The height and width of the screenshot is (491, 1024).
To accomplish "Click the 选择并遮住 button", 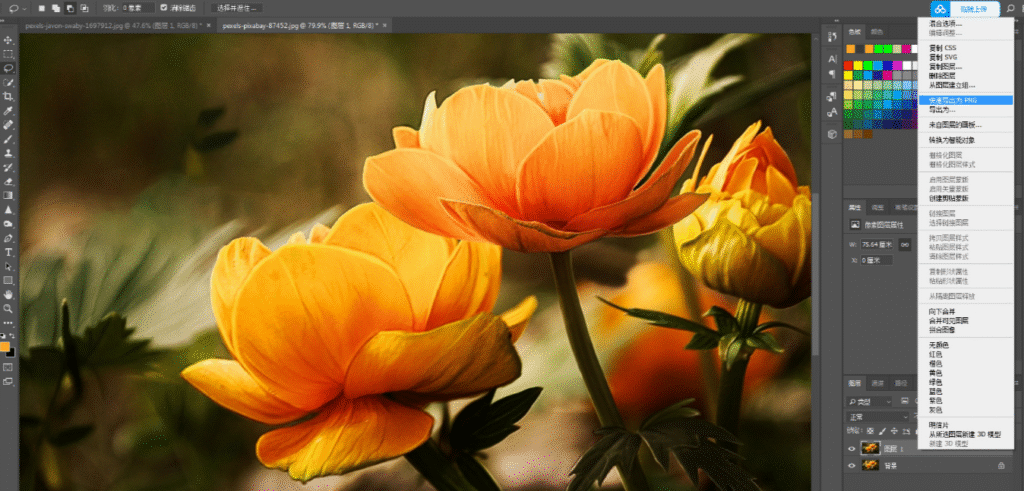I will pos(238,8).
